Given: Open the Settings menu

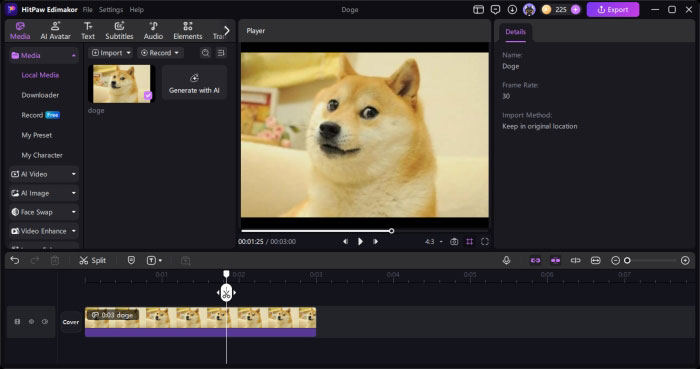Looking at the screenshot, I should point(111,9).
